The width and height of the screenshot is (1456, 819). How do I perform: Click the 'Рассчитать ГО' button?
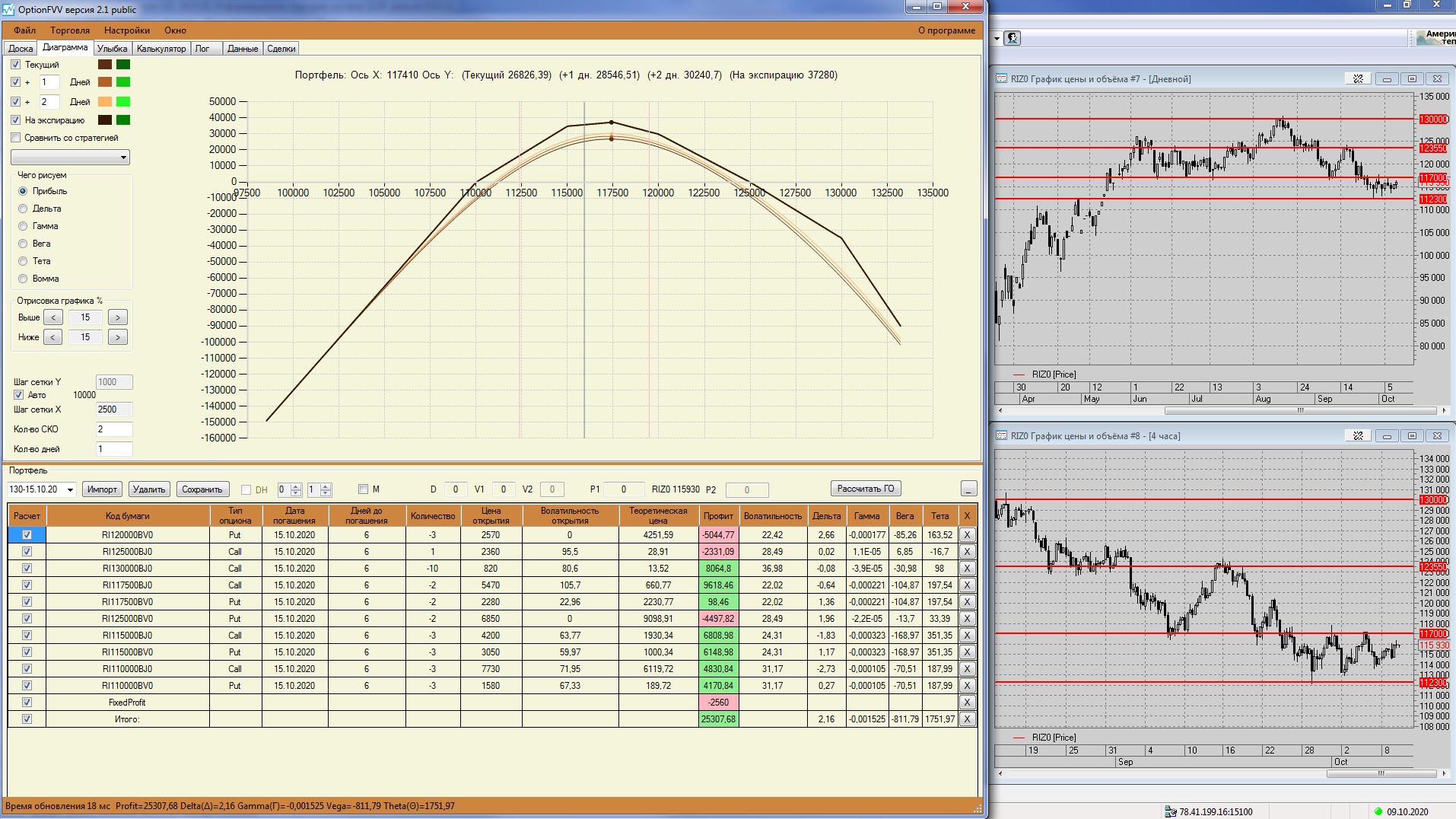pyautogui.click(x=865, y=489)
